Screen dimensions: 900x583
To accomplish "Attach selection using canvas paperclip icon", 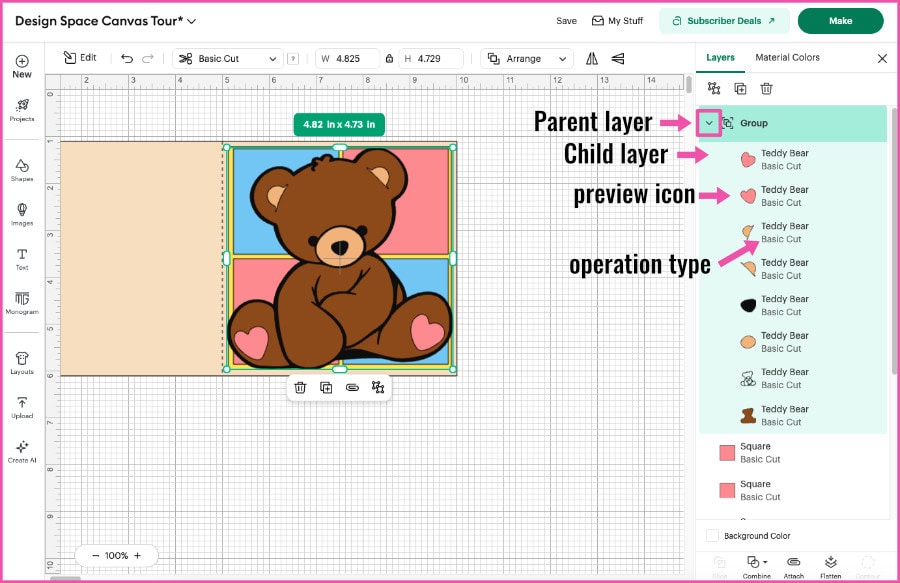I will click(x=352, y=388).
